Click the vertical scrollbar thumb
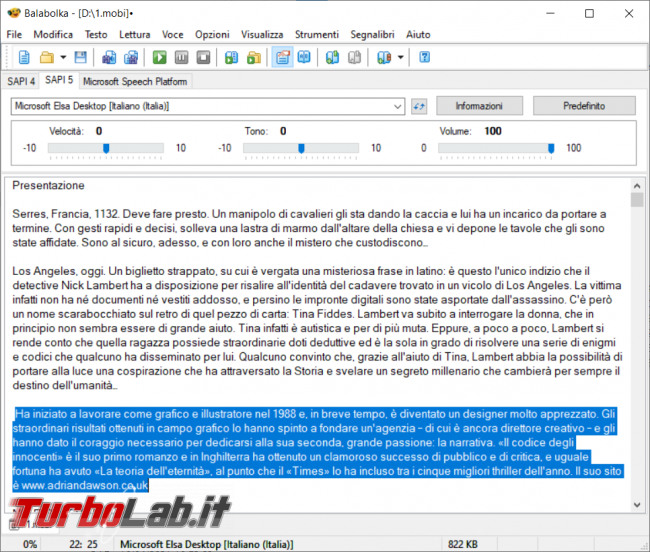Screen dimensions: 650x552 (x=637, y=199)
